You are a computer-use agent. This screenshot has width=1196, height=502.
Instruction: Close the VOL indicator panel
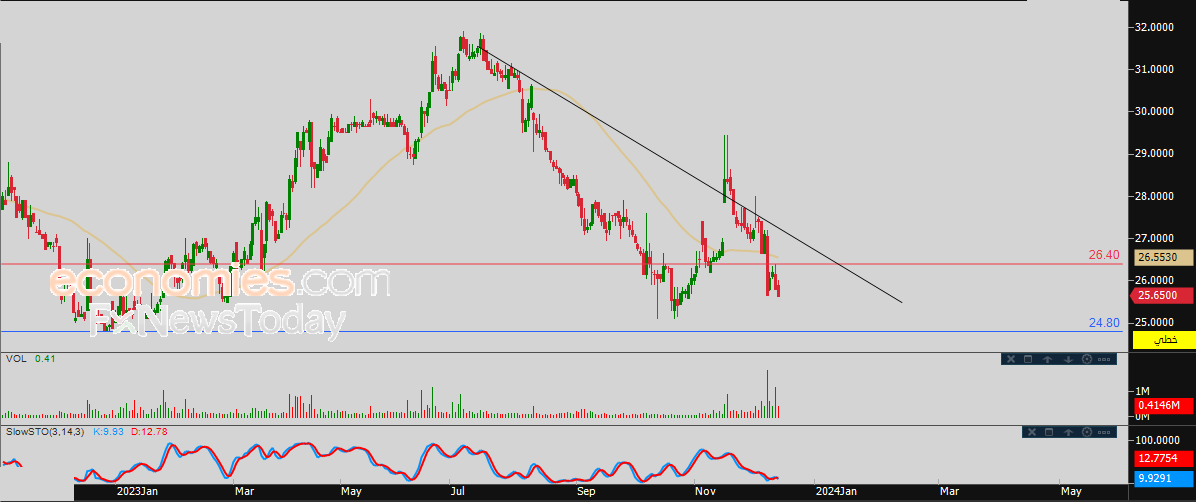(x=1011, y=359)
